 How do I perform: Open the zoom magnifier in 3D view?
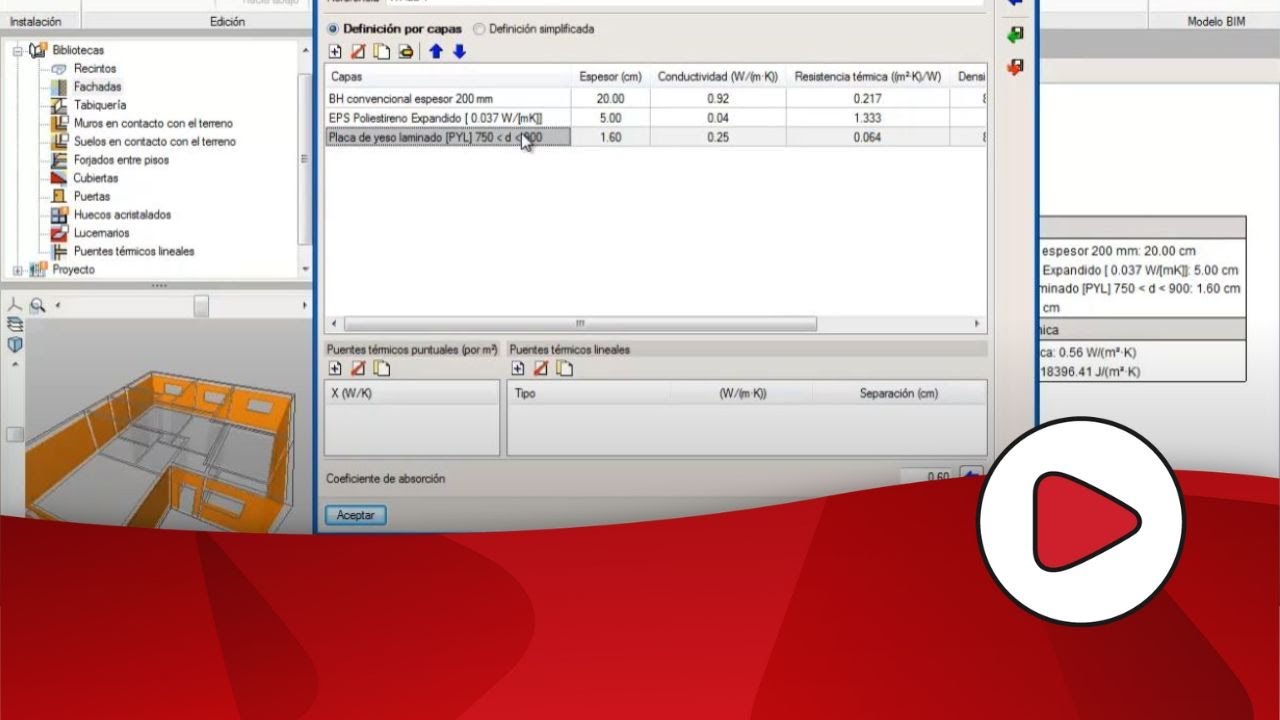[38, 306]
